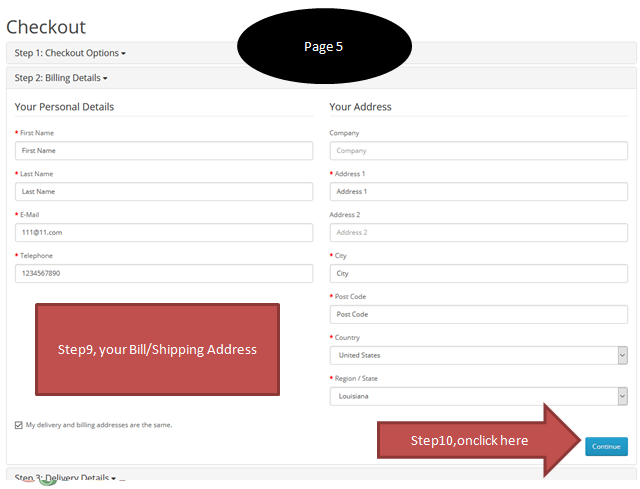Focus the City input field
The height and width of the screenshot is (489, 640).
coord(478,273)
